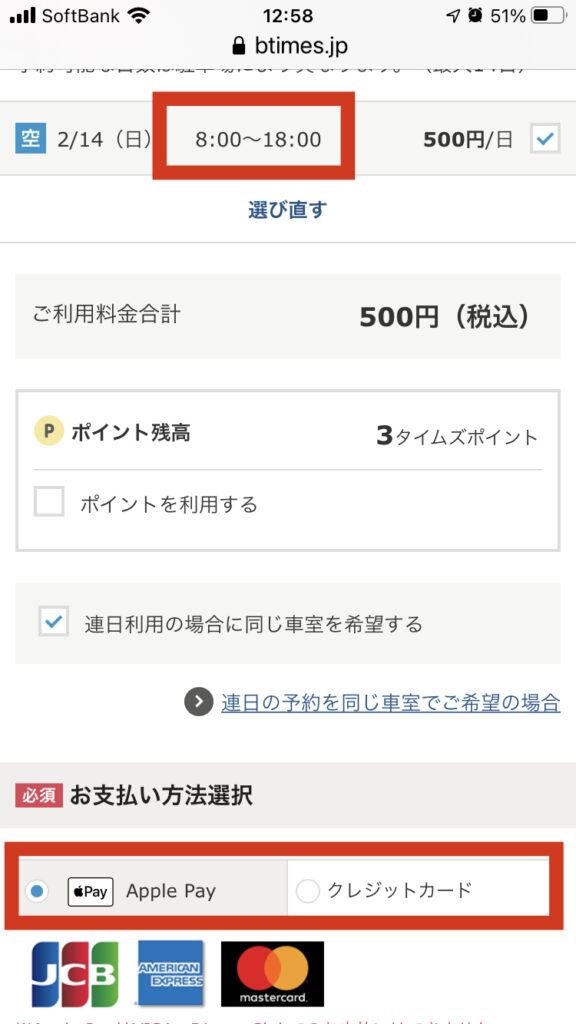Screen dimensions: 576x1024
Task: Tap the lock icon beside btimes.jp
Action: (238, 46)
